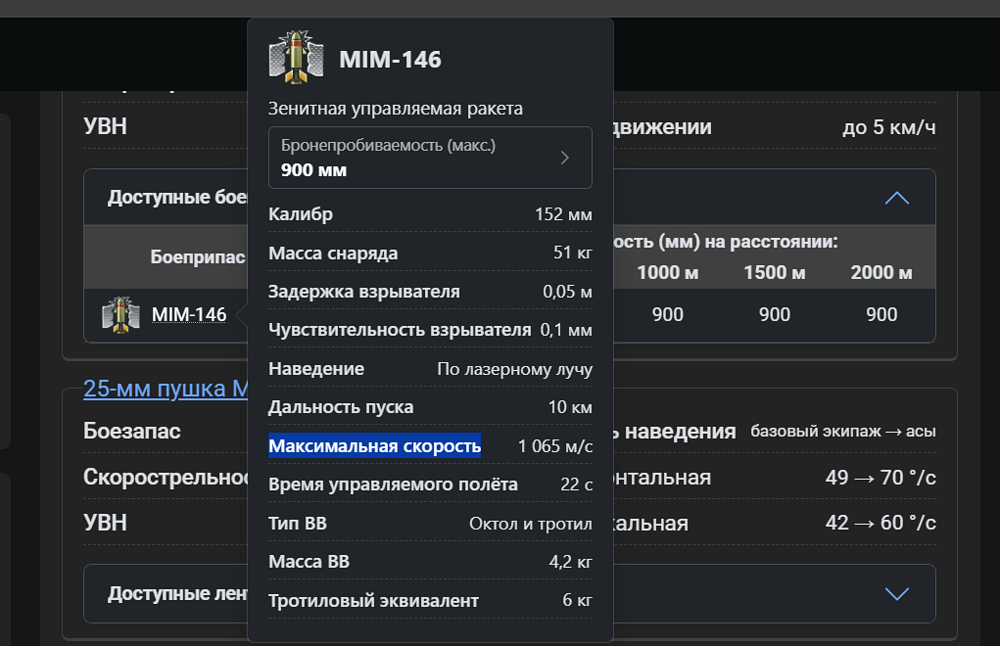
Task: Open the Бронепробиваемость (макс.) 900 мм box
Action: pos(430,158)
